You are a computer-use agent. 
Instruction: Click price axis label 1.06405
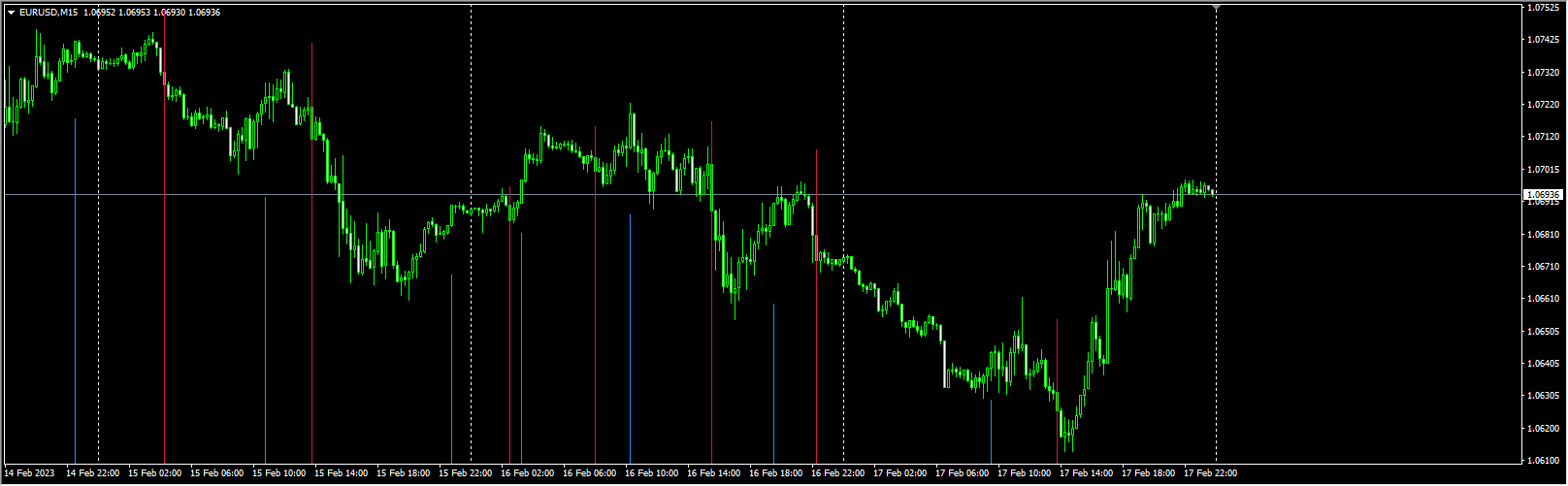1543,364
